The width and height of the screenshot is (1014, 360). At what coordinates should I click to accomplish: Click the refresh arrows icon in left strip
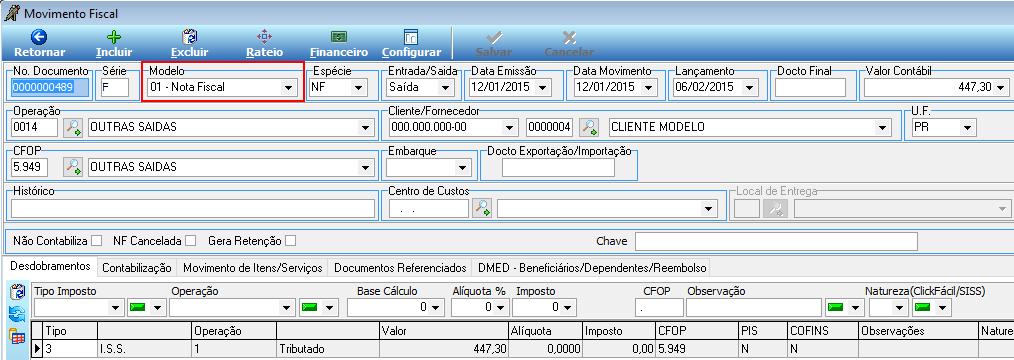16,314
